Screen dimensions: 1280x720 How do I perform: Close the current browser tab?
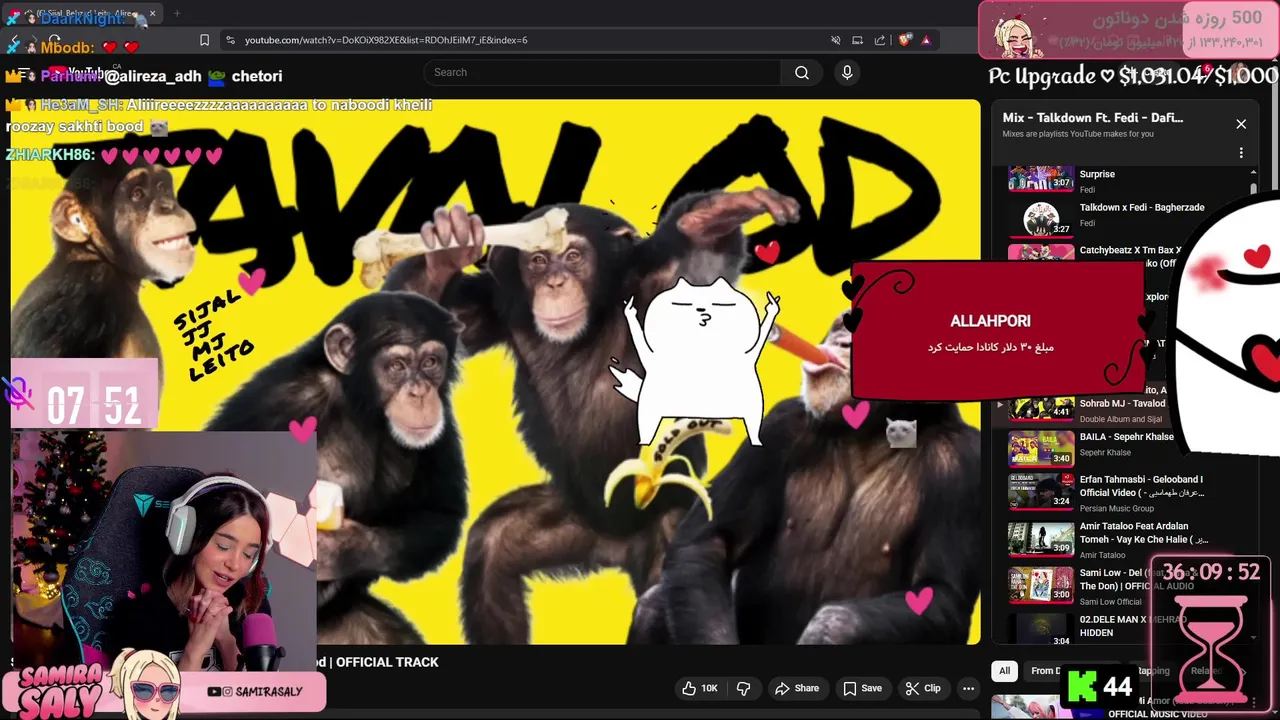152,14
